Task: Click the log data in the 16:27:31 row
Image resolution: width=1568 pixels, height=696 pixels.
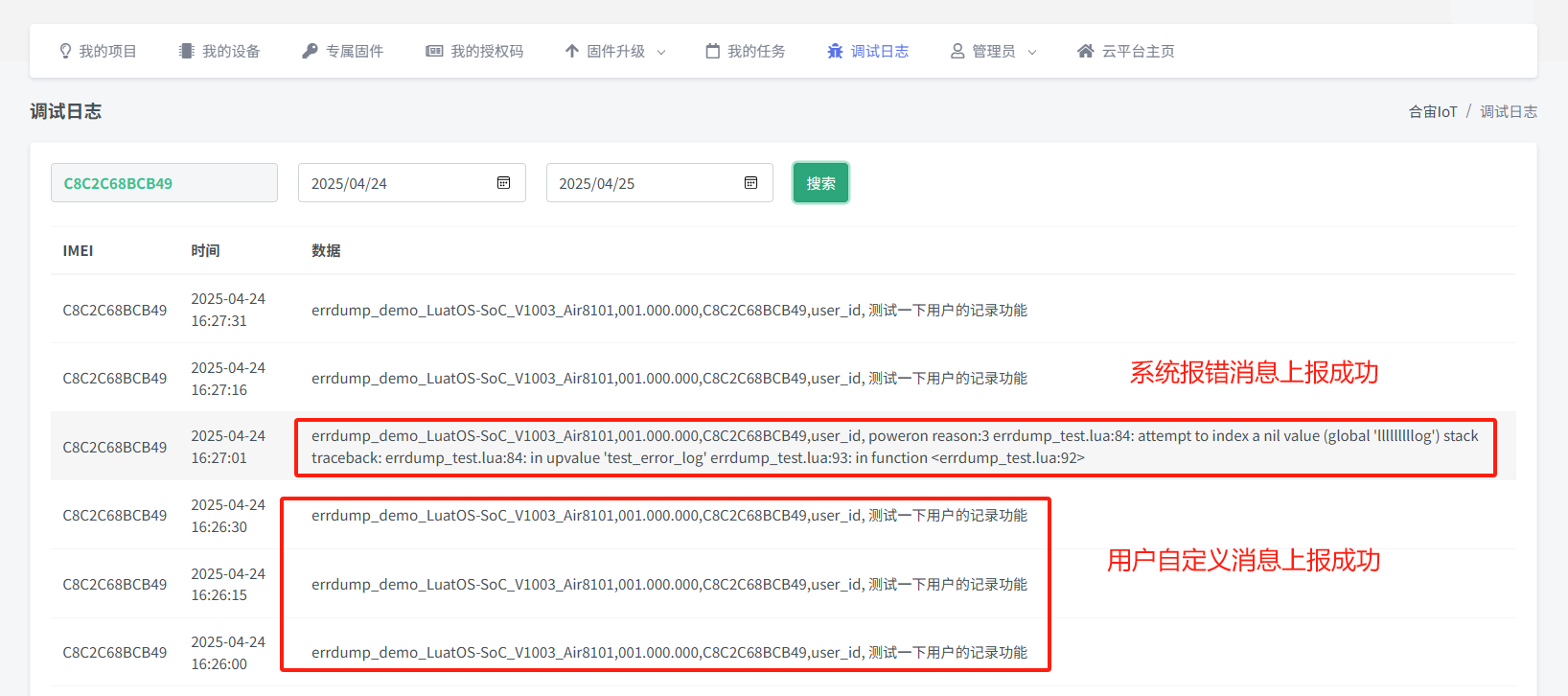Action: [669, 311]
